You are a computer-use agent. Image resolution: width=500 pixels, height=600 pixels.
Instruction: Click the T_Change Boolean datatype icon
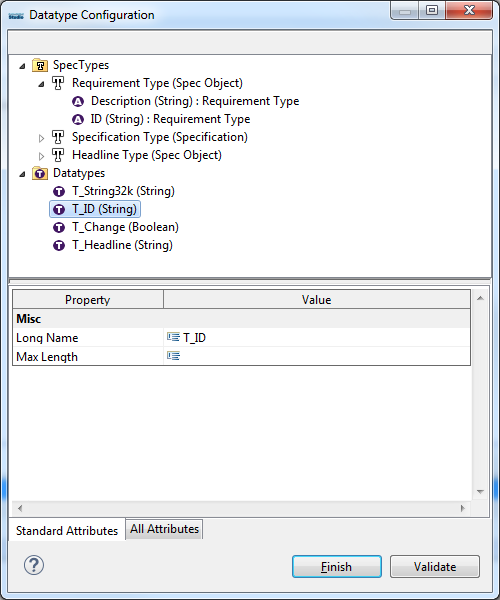coord(59,227)
